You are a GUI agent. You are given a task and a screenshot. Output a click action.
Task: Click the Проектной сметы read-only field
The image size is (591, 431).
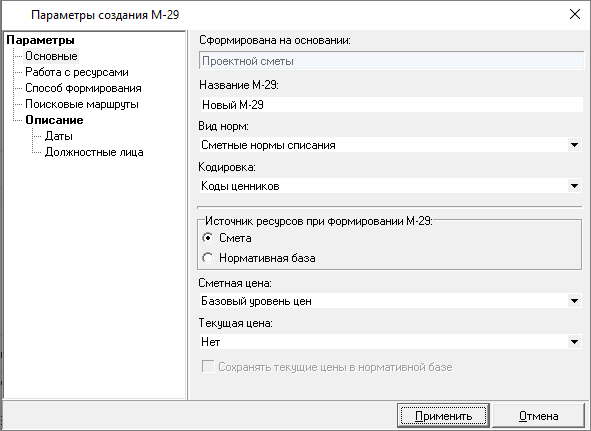(391, 61)
